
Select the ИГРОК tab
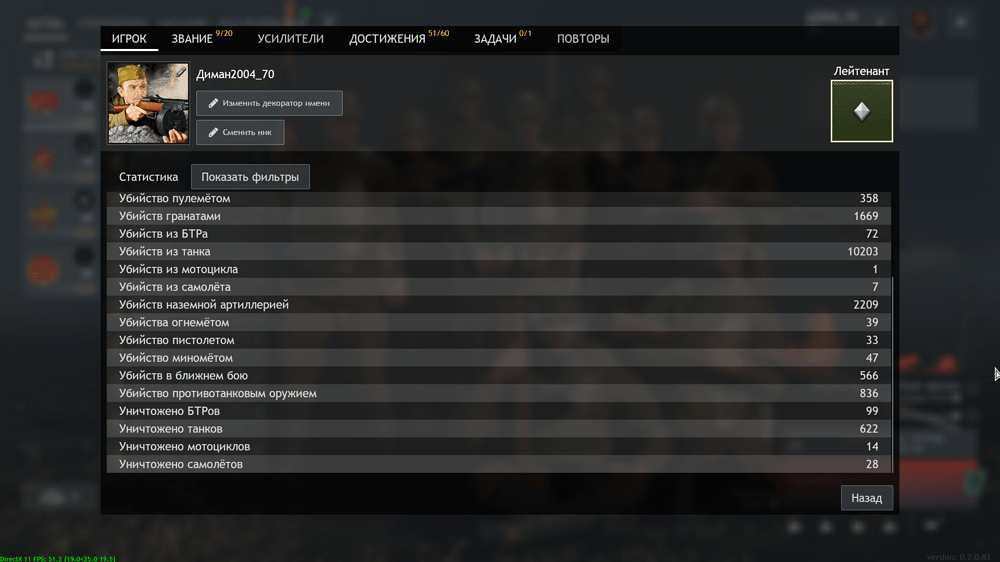[129, 38]
